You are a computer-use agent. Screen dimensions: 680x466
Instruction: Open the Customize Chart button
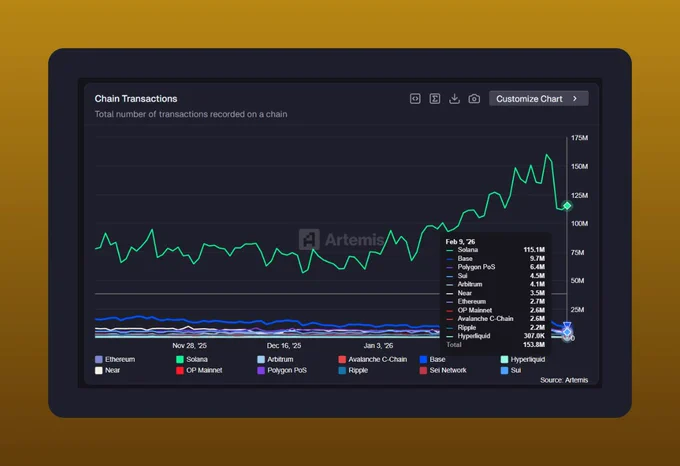(539, 99)
